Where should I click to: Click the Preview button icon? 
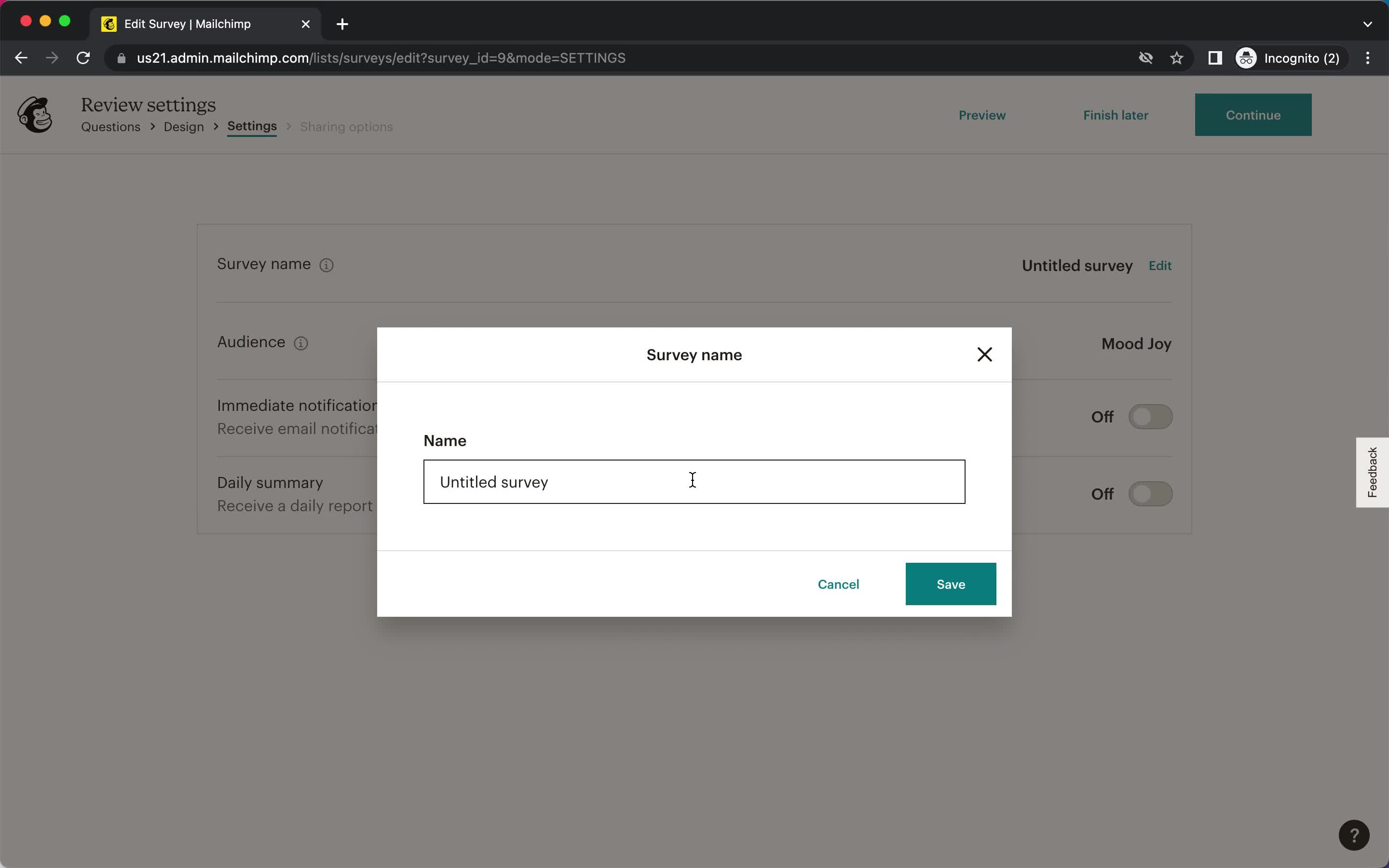981,114
